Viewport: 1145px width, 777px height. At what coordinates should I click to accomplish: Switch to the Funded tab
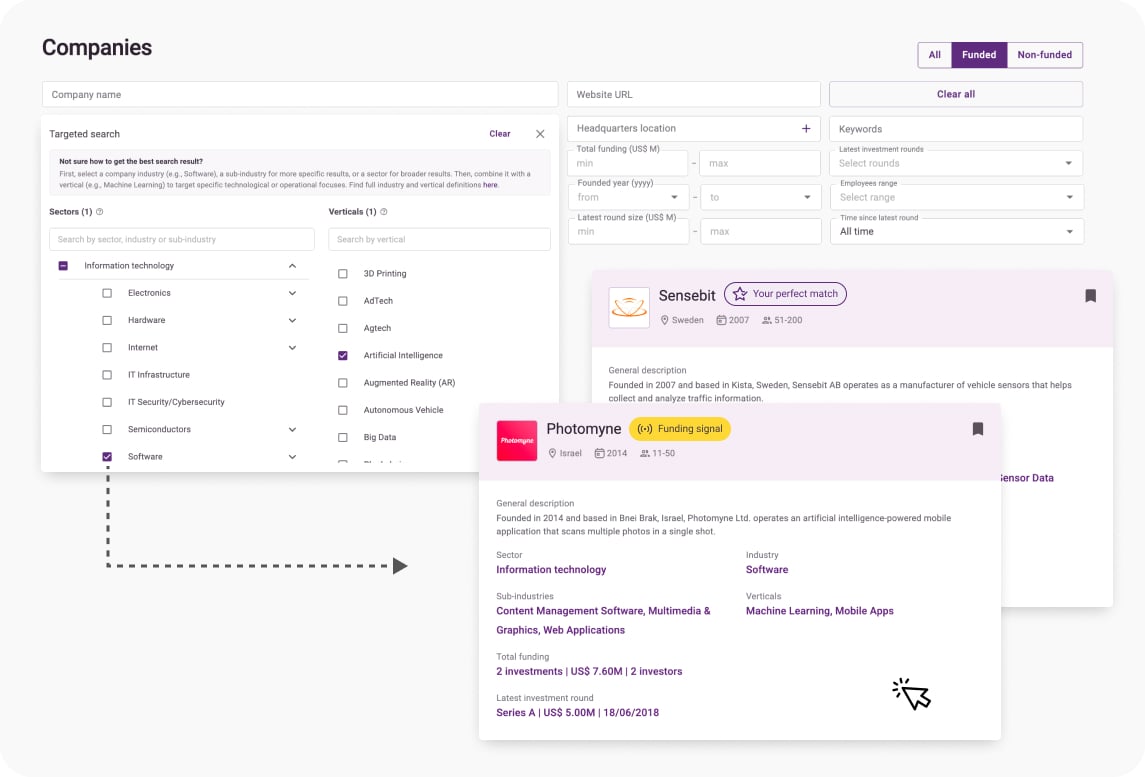[979, 55]
